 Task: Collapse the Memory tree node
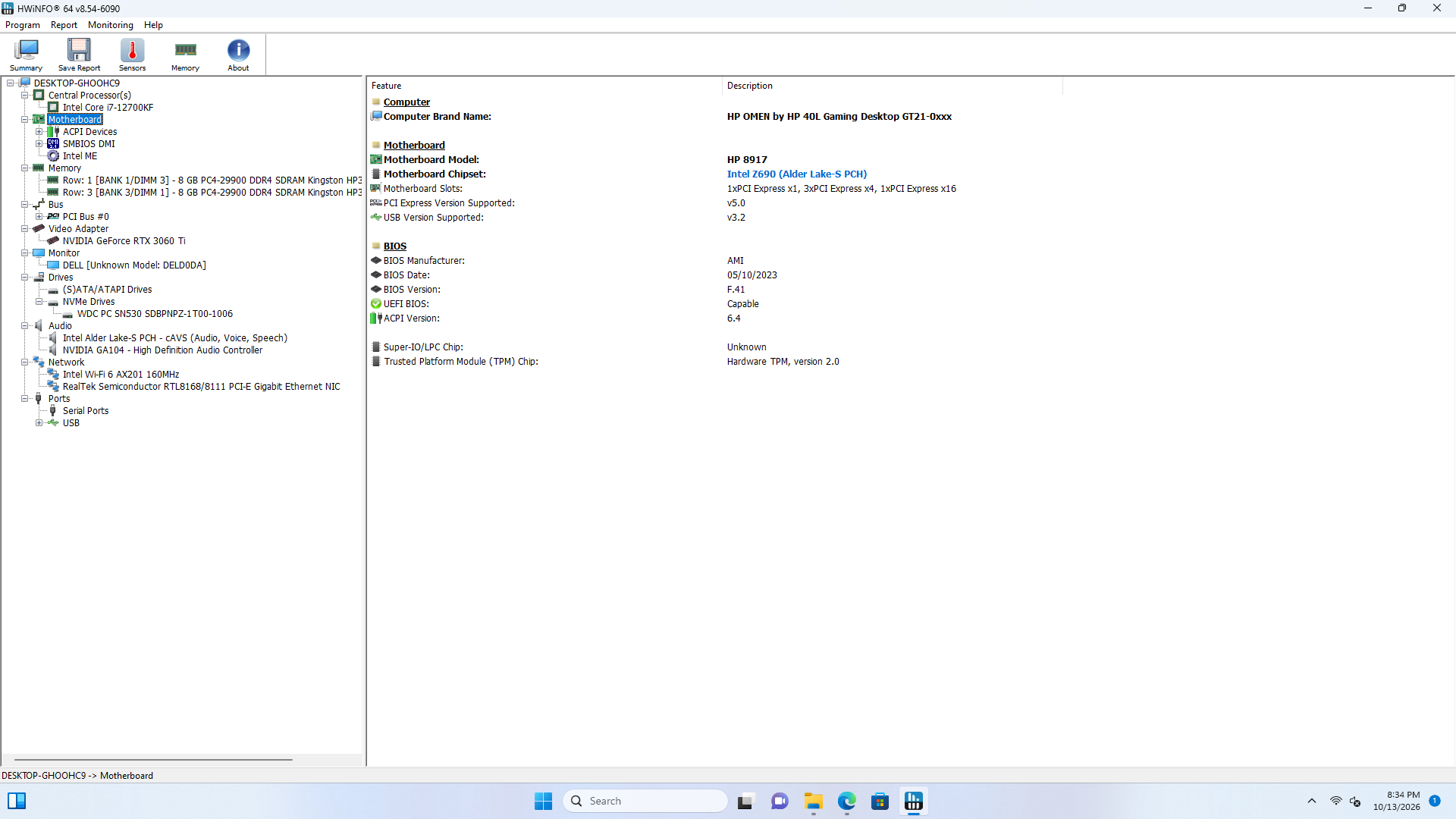pos(25,168)
